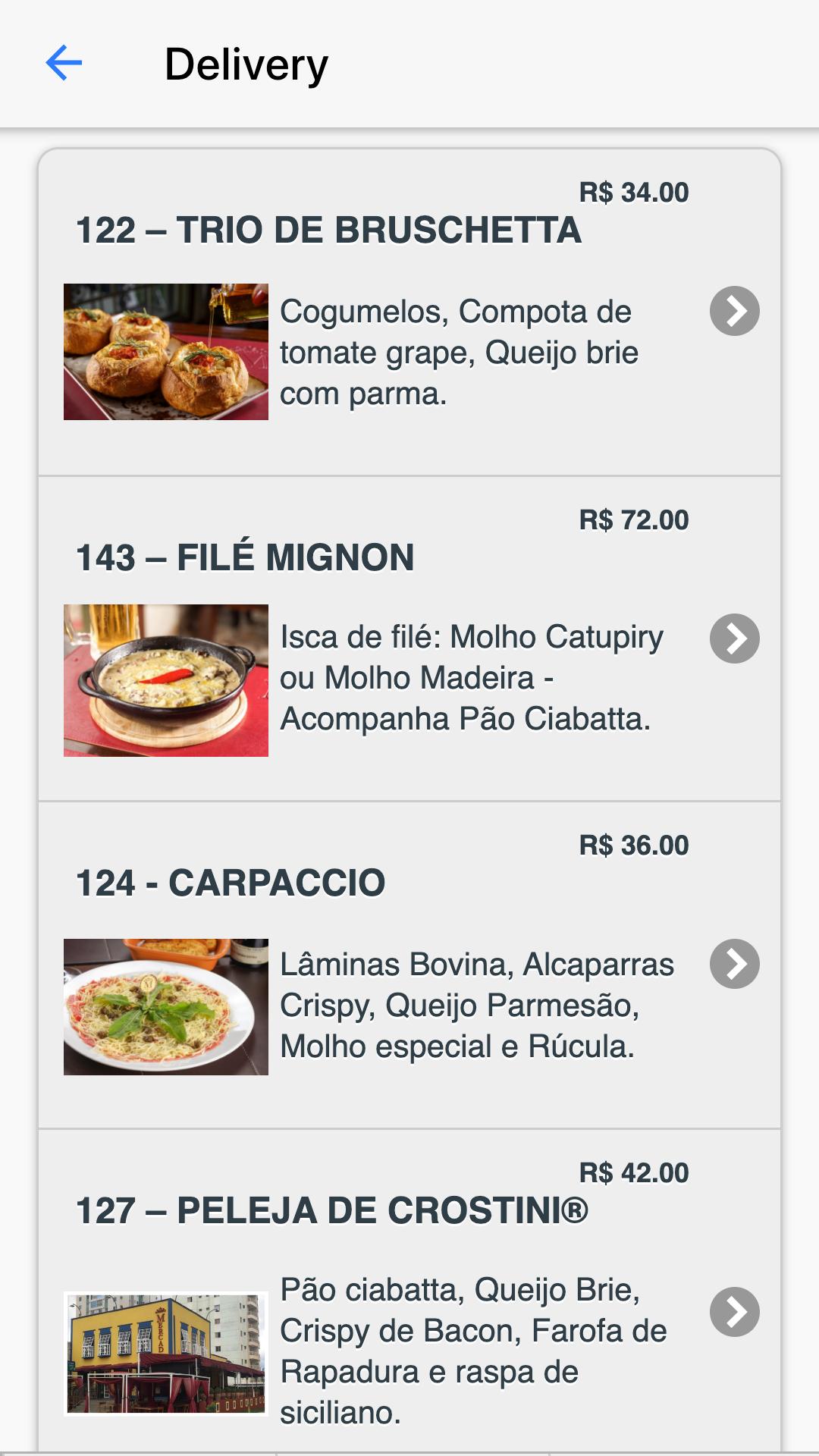Tap the Filé Mignon dish photo
Viewport: 819px width, 1456px height.
pyautogui.click(x=166, y=680)
